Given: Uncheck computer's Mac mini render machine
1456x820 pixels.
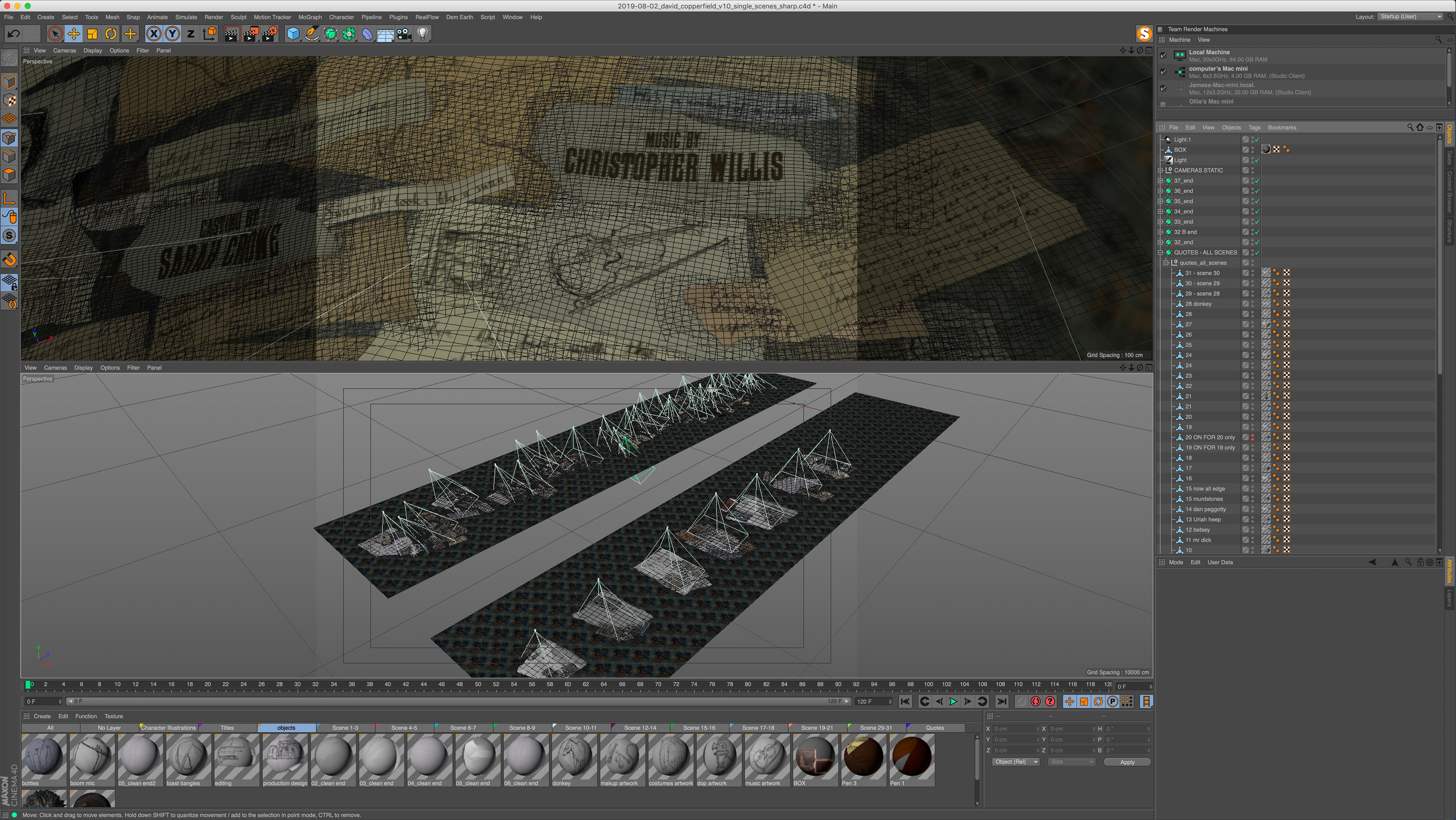Looking at the screenshot, I should click(1163, 72).
